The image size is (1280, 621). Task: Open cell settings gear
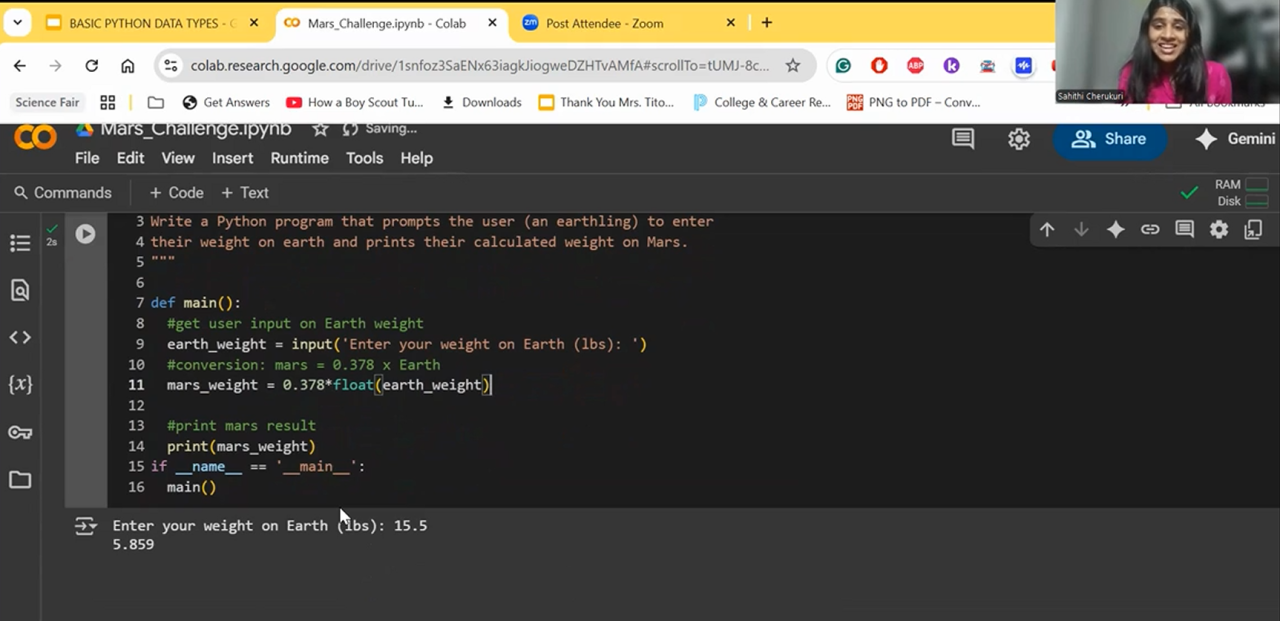pos(1219,230)
